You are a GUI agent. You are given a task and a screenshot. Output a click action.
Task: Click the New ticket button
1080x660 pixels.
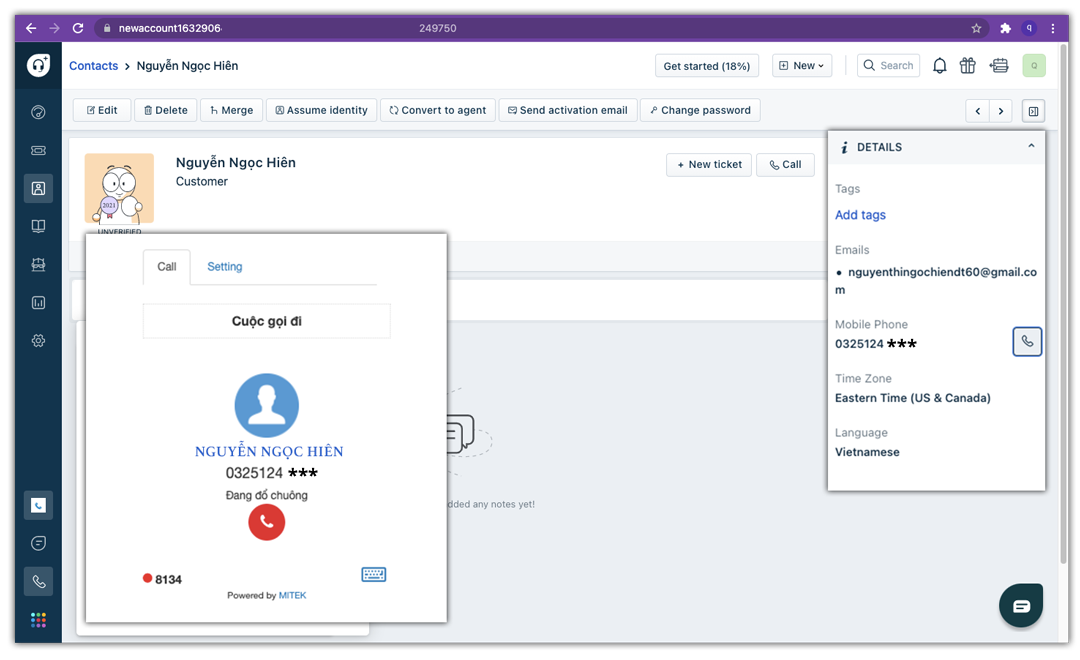(709, 165)
